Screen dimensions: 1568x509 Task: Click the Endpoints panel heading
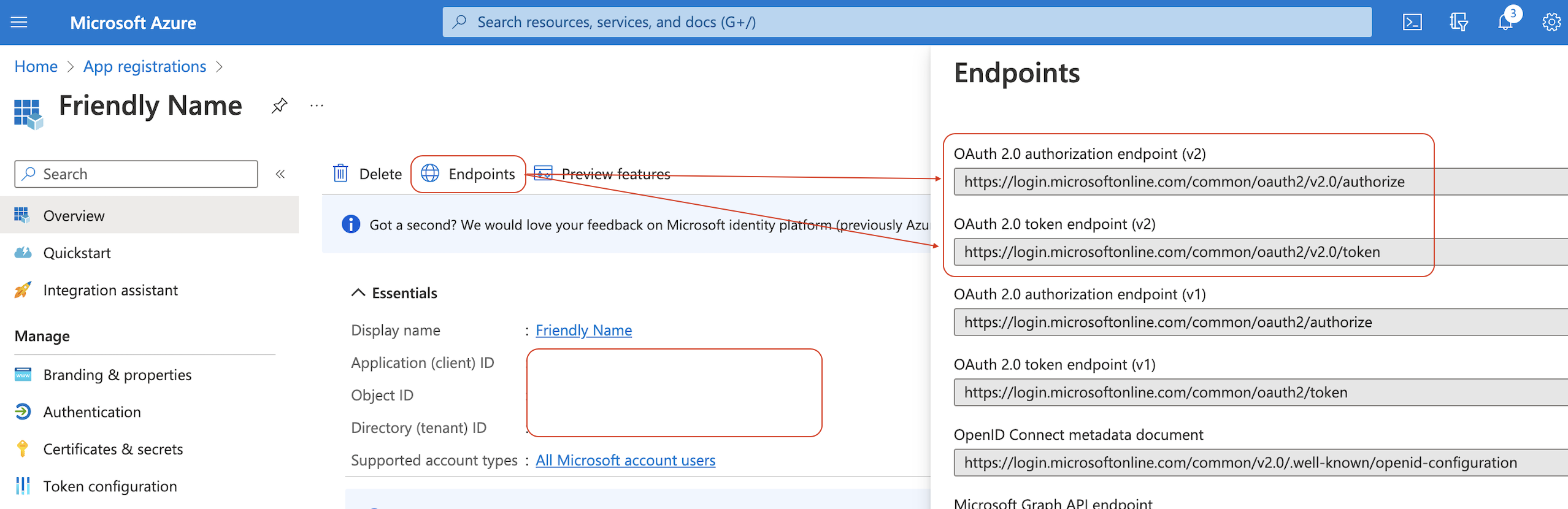(x=1017, y=73)
